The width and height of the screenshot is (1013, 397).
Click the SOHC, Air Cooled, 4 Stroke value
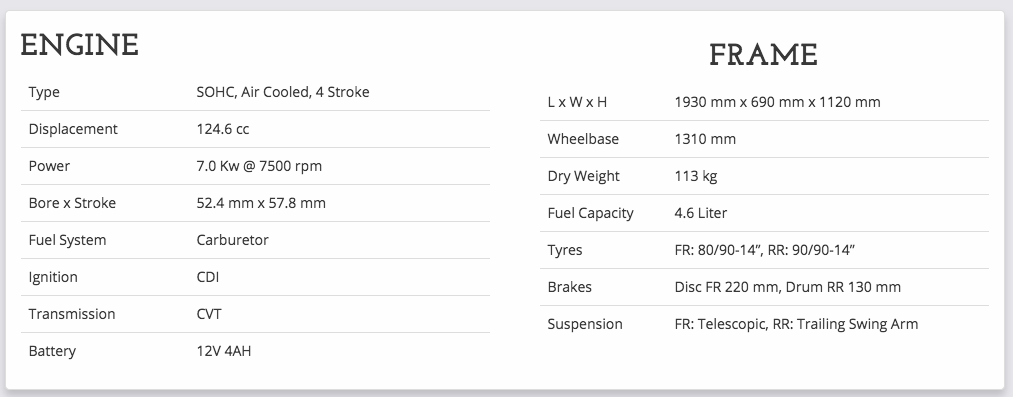pyautogui.click(x=283, y=92)
